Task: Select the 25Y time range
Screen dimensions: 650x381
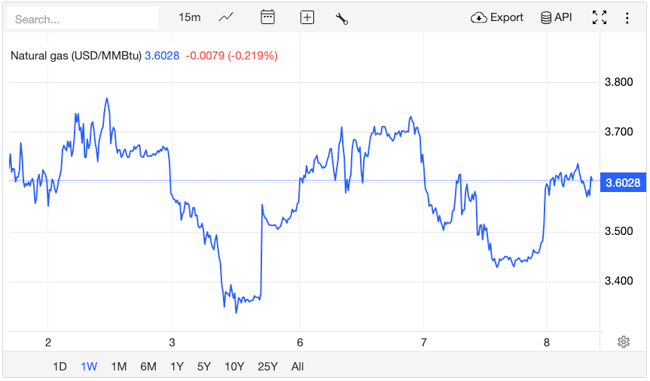Action: [267, 366]
